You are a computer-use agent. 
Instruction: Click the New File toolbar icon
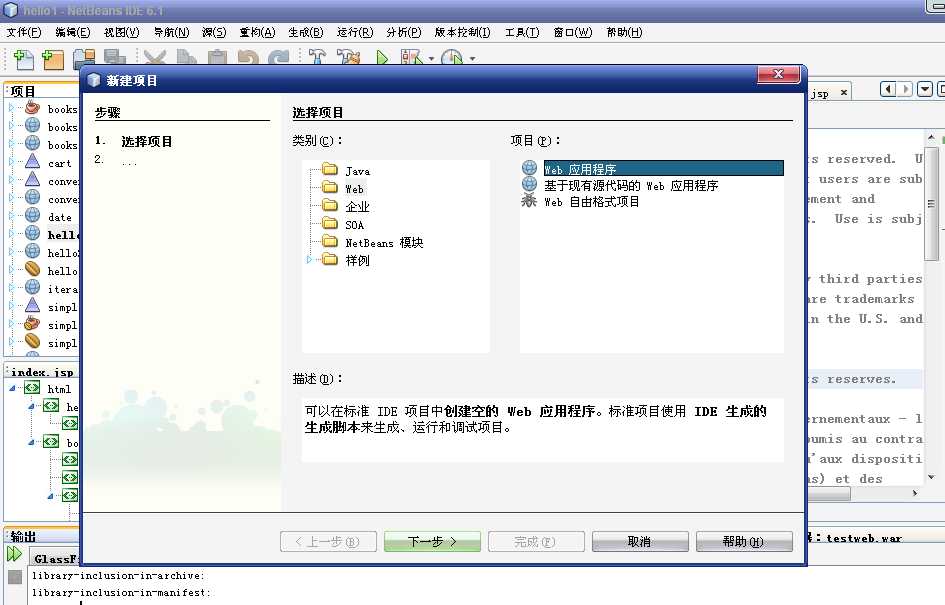pyautogui.click(x=24, y=58)
